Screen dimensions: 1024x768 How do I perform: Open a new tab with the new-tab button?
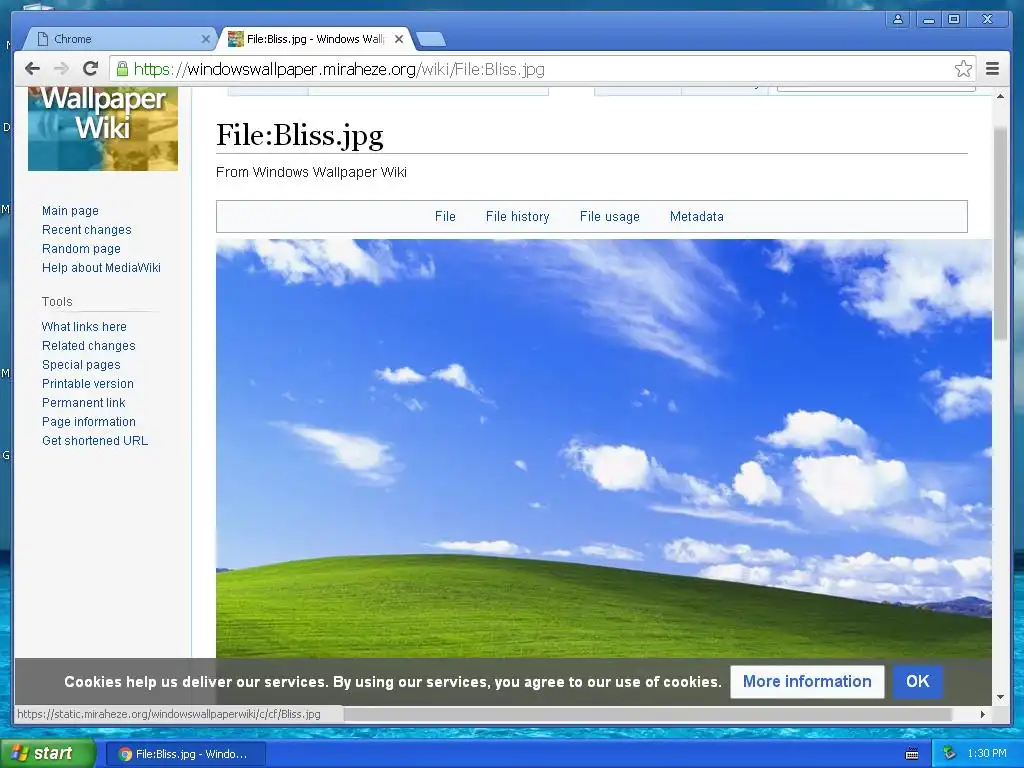(431, 39)
